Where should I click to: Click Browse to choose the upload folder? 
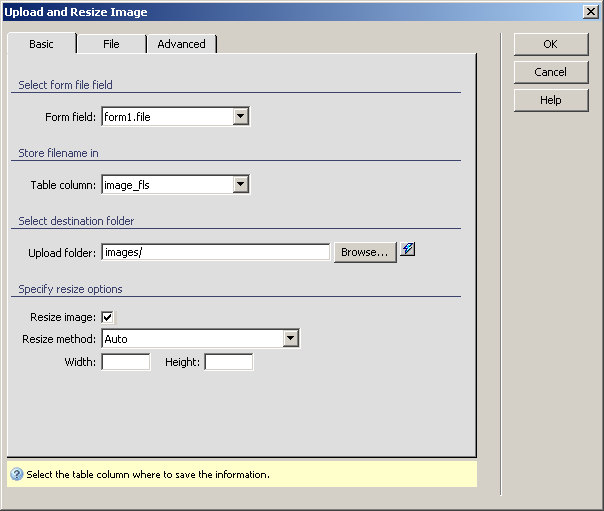coord(364,252)
